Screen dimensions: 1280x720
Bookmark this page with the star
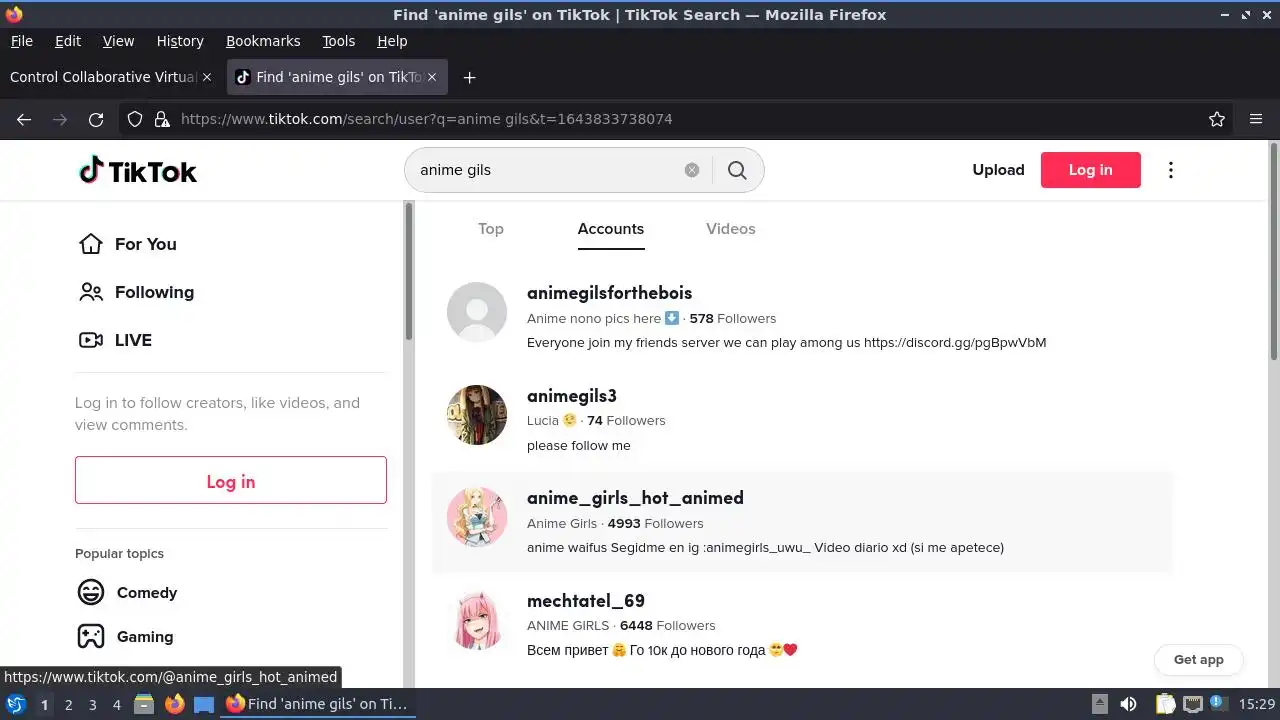1217,119
